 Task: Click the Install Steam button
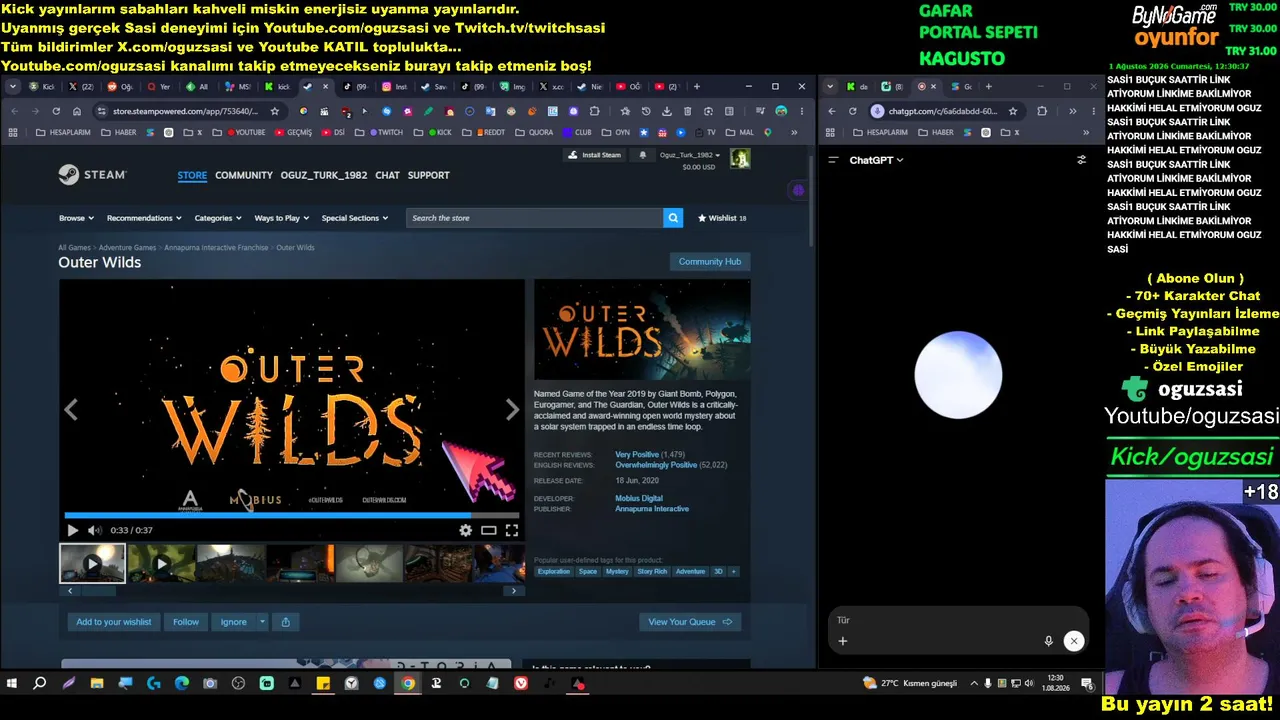[x=594, y=155]
